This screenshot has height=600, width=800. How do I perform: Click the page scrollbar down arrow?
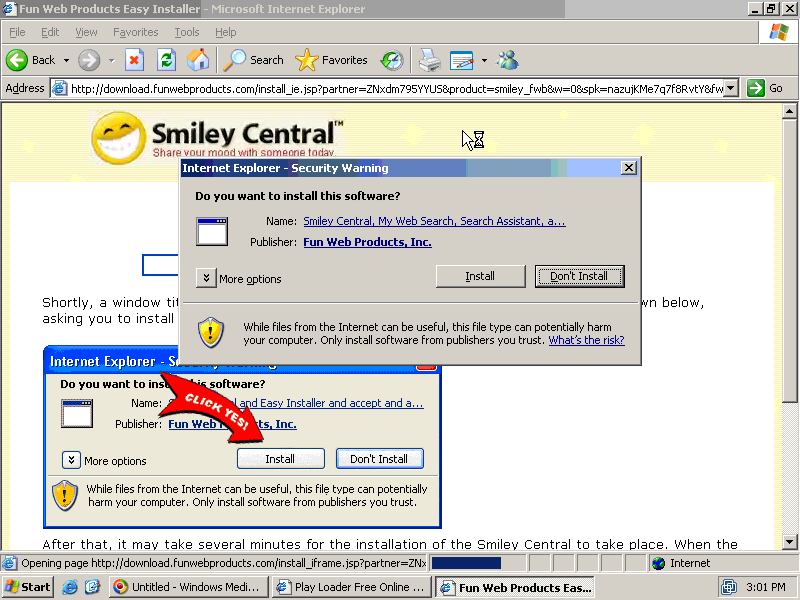click(x=789, y=541)
